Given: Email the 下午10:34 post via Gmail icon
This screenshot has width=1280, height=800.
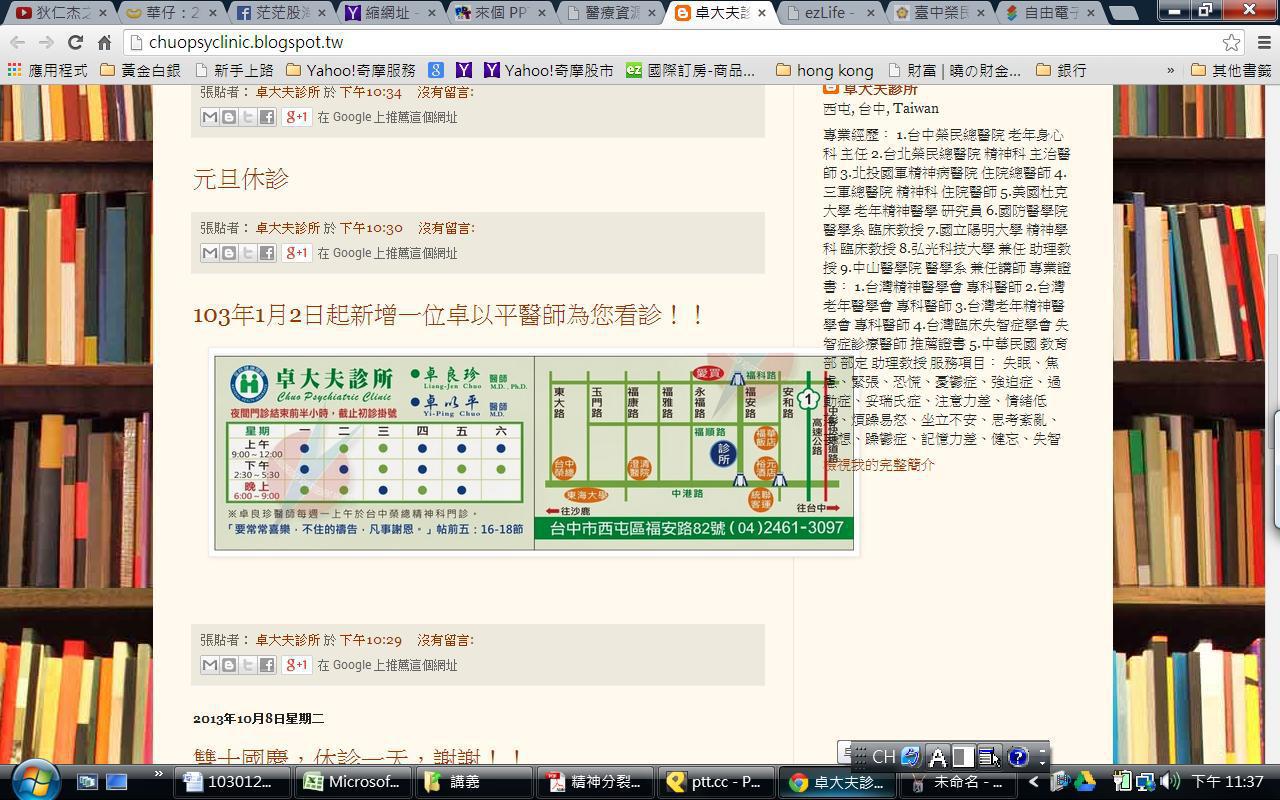Looking at the screenshot, I should click(209, 117).
